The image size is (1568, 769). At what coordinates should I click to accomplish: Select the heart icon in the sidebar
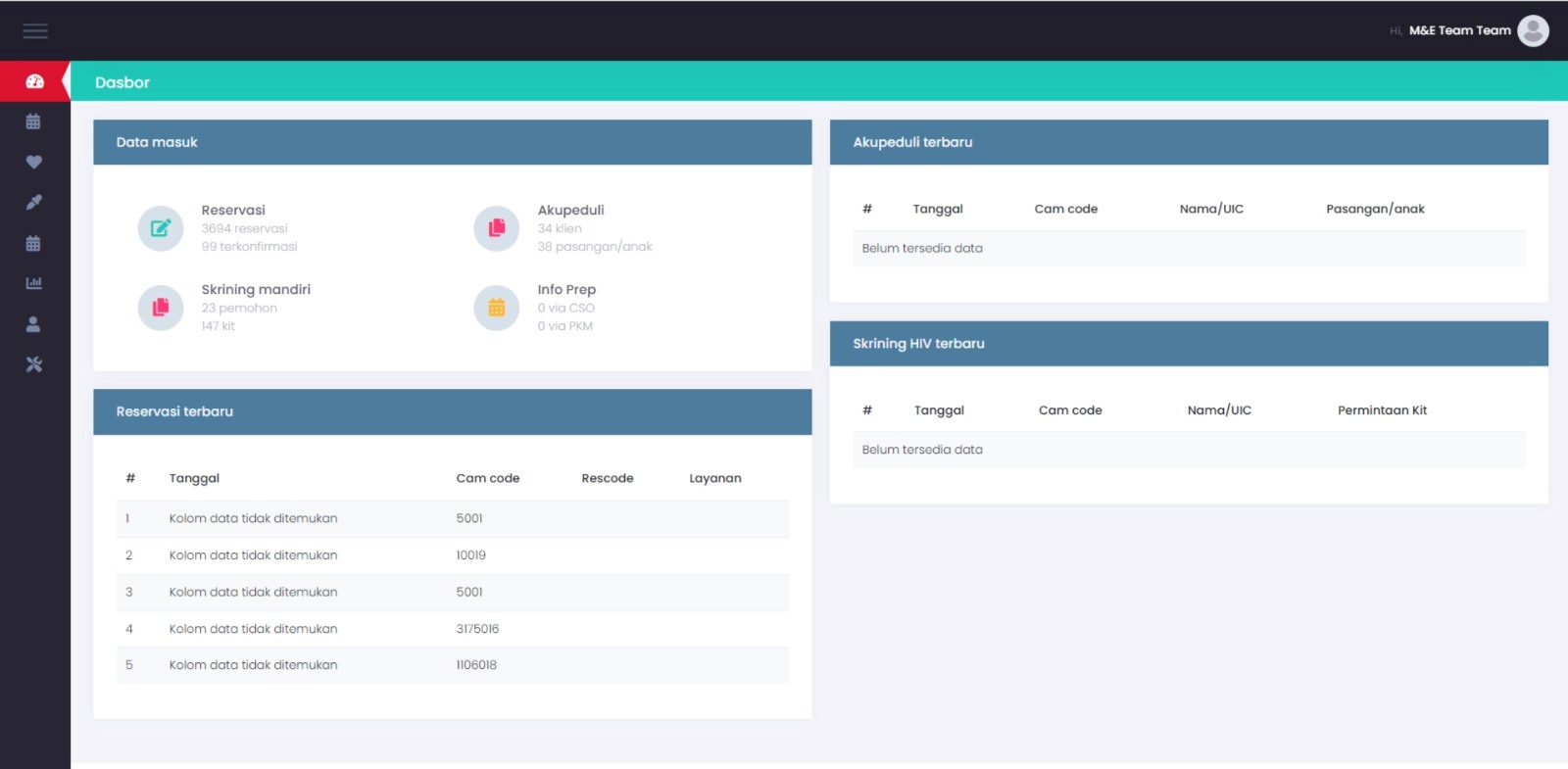coord(34,162)
